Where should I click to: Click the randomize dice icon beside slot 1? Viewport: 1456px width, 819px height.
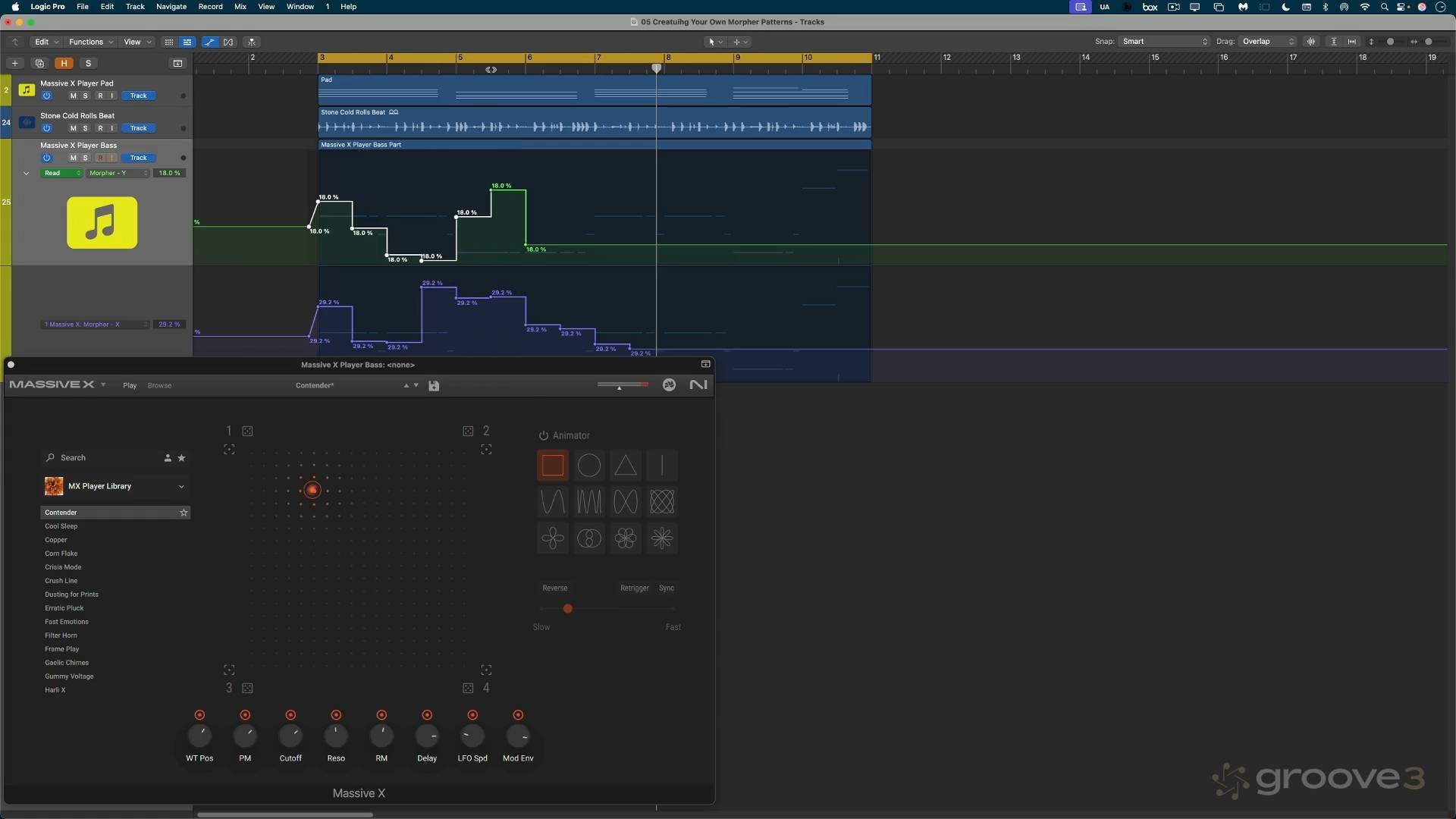pyautogui.click(x=247, y=431)
